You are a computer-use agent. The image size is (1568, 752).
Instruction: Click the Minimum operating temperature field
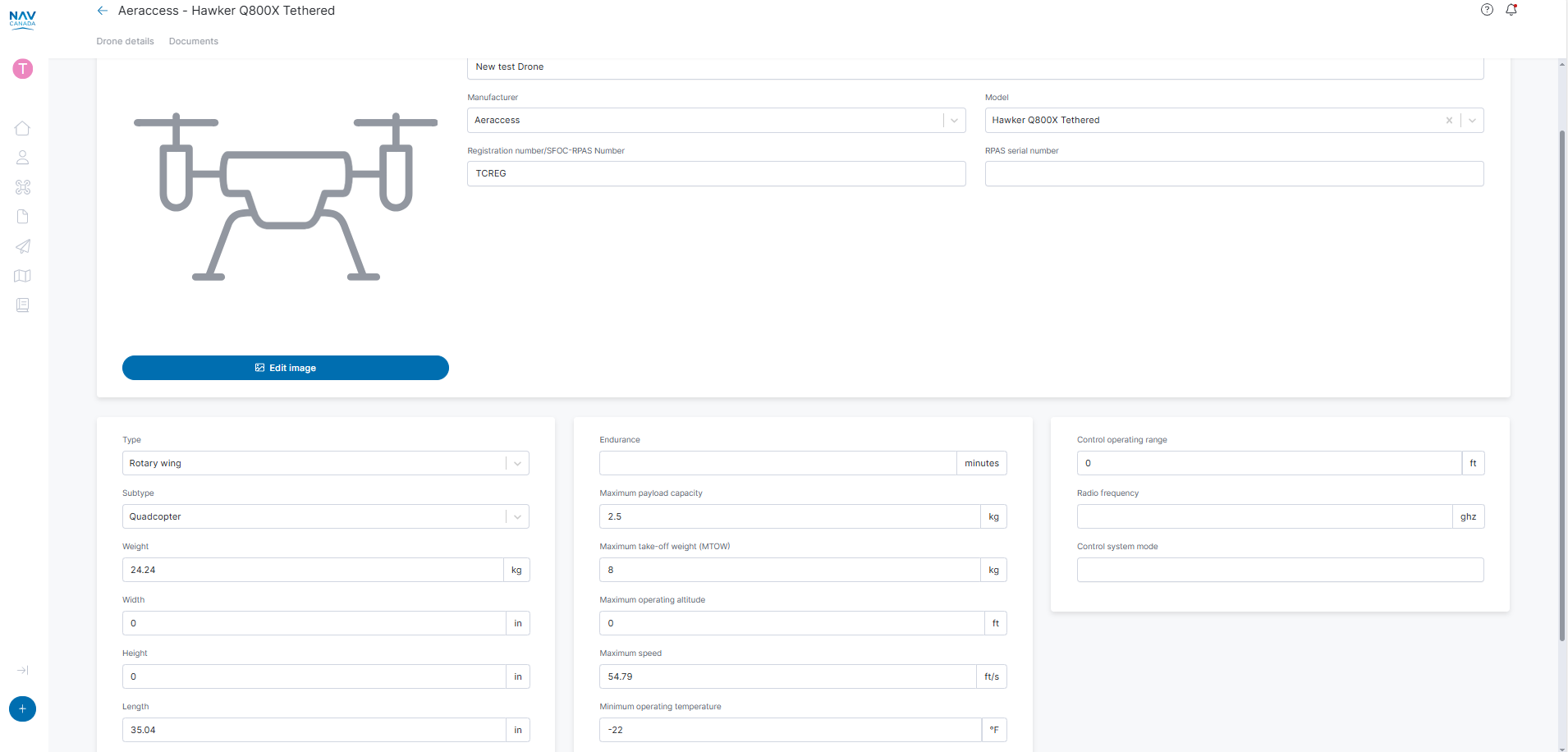pos(790,730)
